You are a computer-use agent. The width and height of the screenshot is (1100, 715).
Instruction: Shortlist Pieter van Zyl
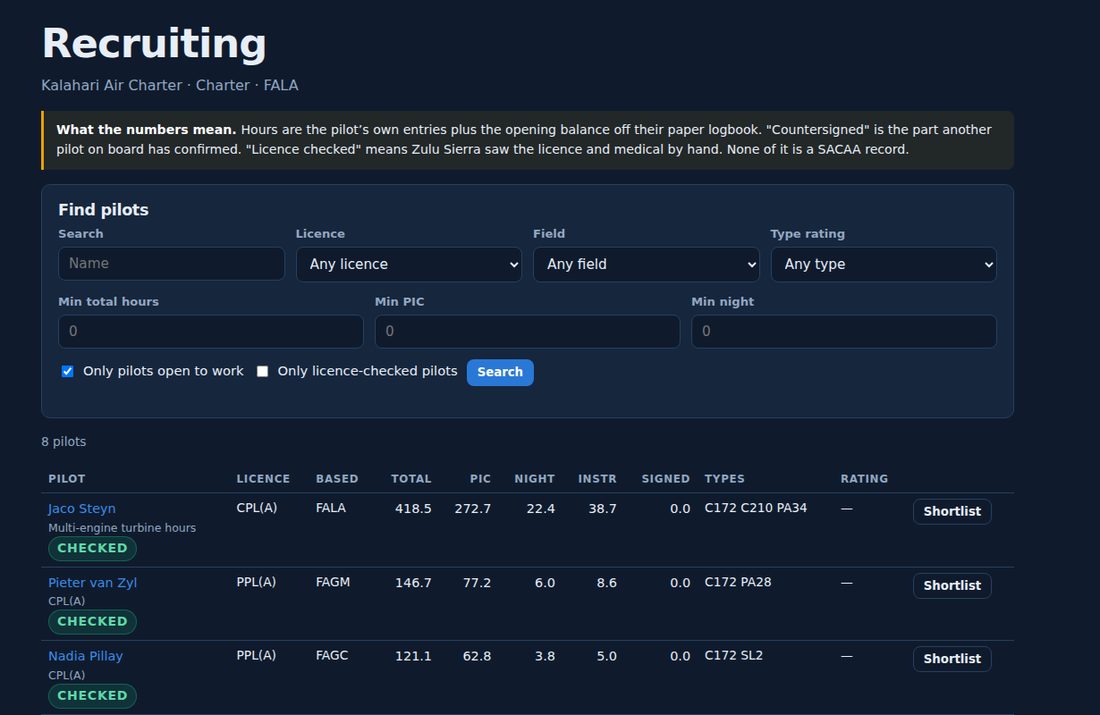[952, 585]
